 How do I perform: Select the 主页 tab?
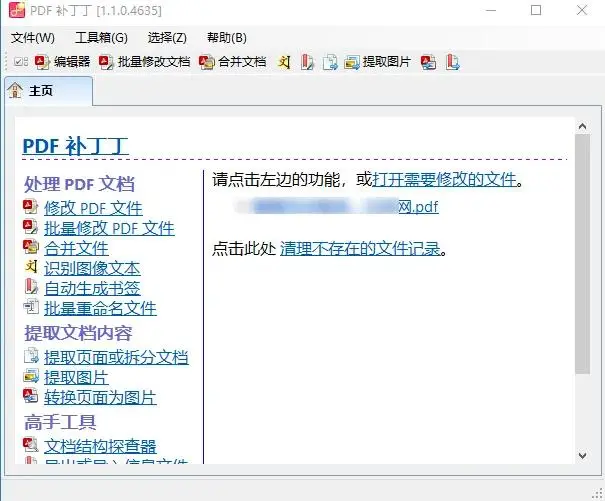pyautogui.click(x=39, y=92)
